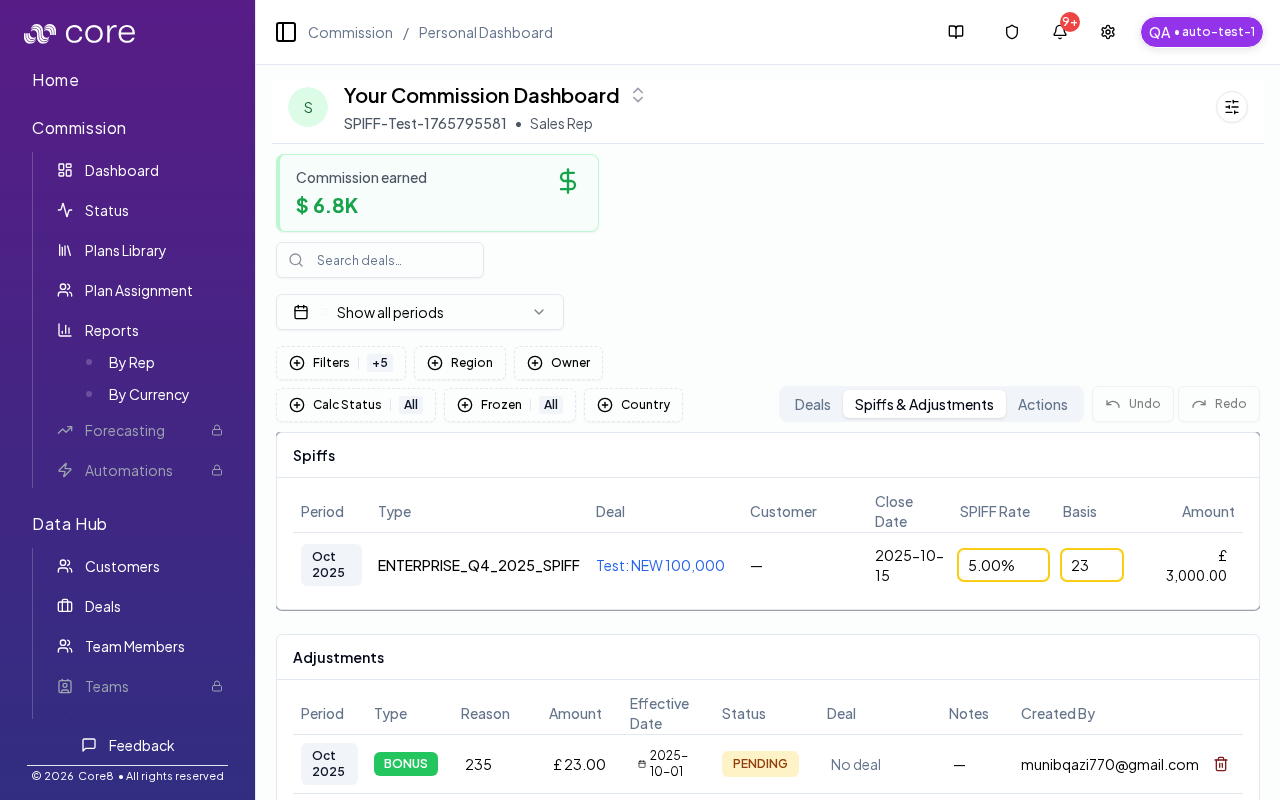Switch to the Deals tab
The height and width of the screenshot is (800, 1280).
click(x=812, y=404)
